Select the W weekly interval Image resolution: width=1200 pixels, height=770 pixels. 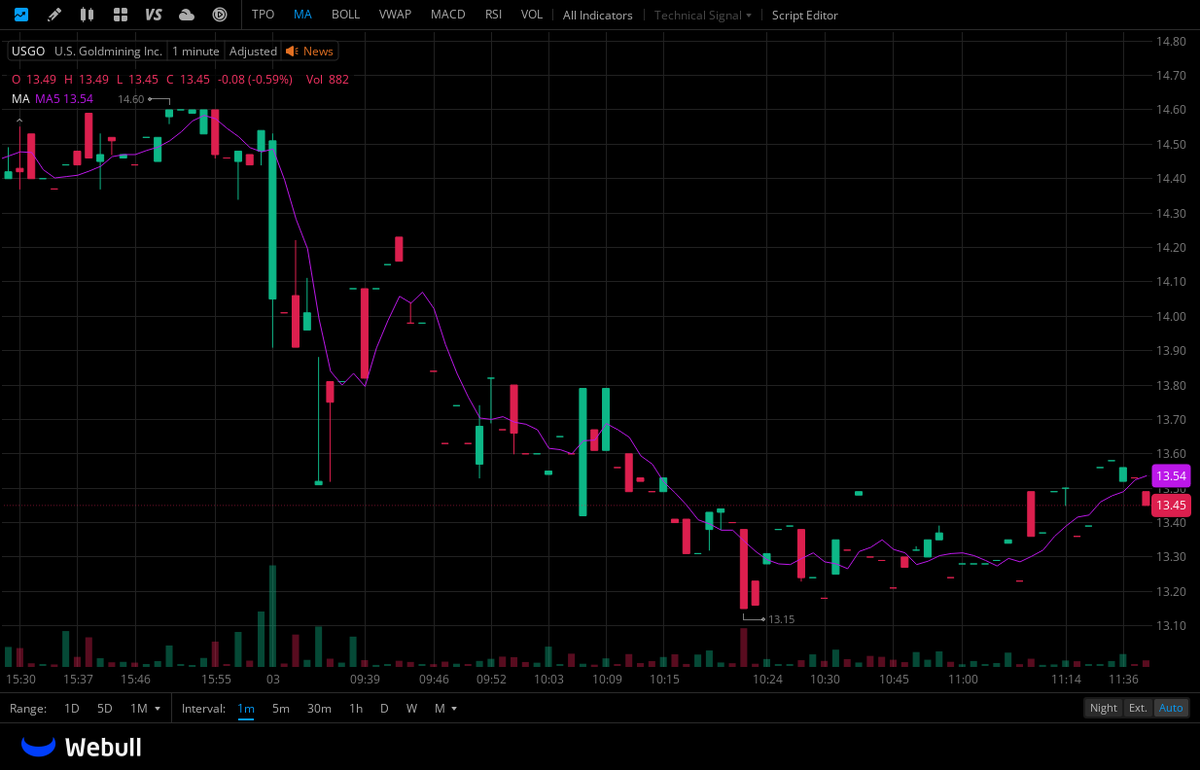pos(412,708)
